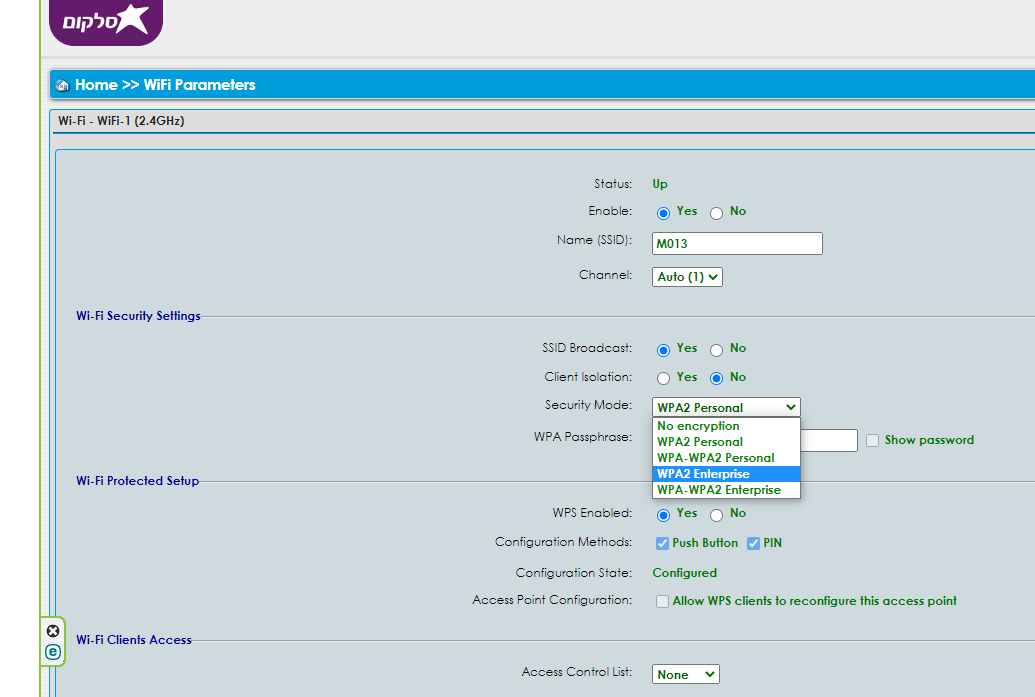
Task: Uncheck the PIN configuration method
Action: (x=753, y=543)
